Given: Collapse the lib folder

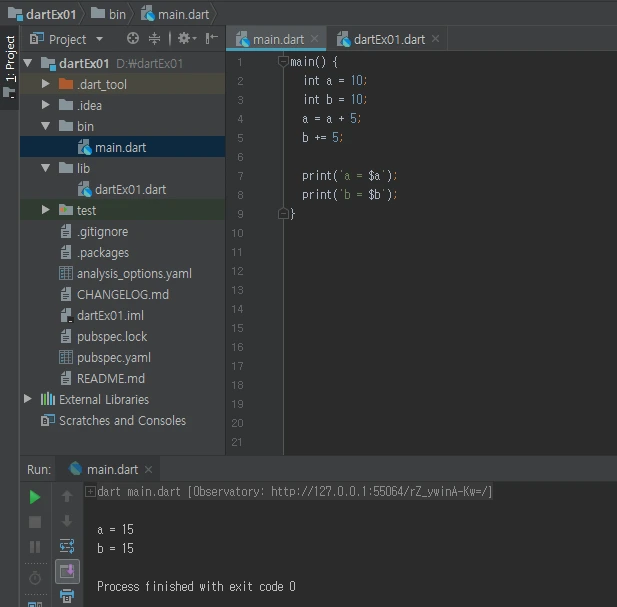Looking at the screenshot, I should click(x=46, y=168).
